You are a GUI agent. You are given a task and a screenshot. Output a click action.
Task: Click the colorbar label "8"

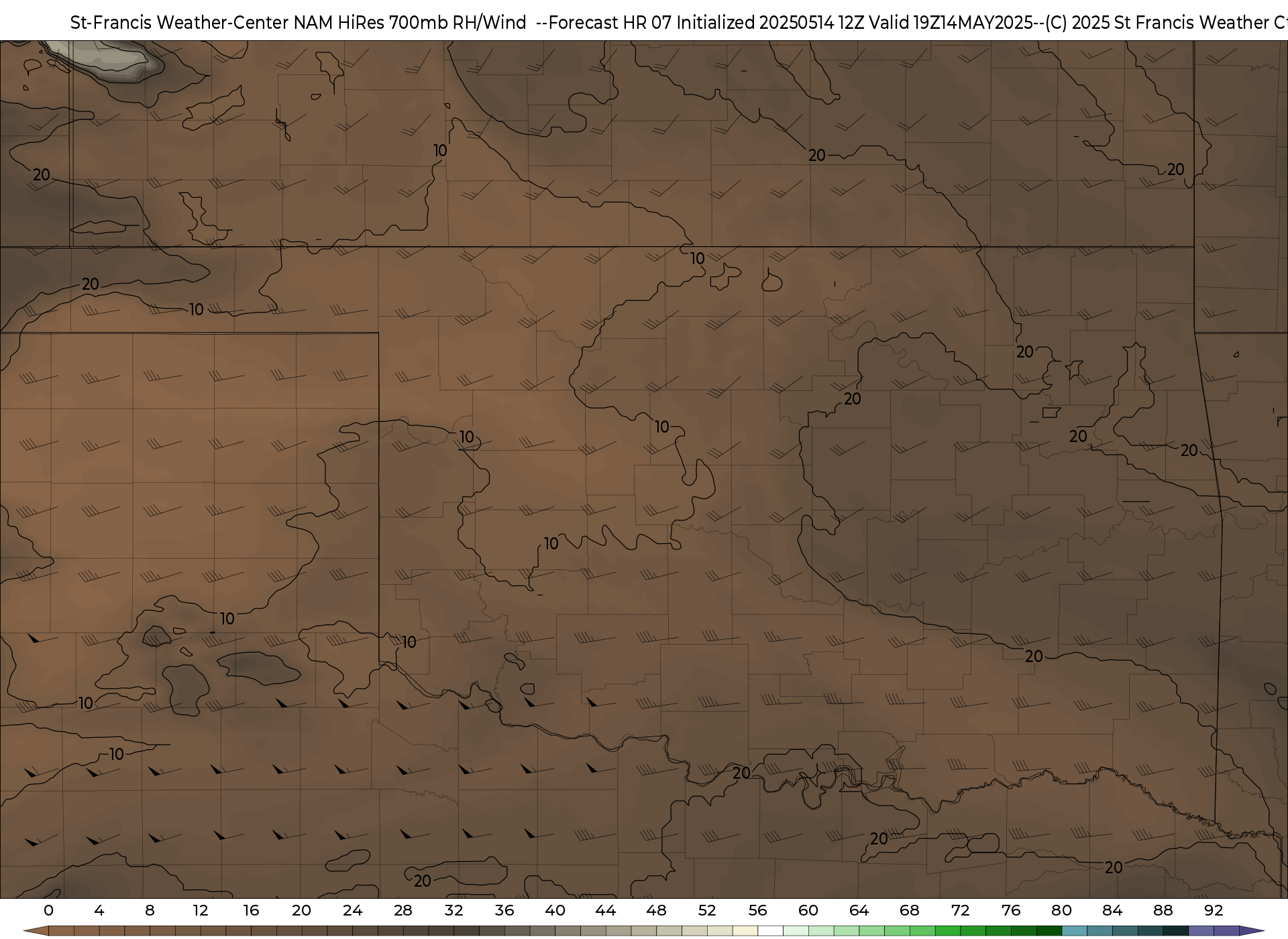150,910
